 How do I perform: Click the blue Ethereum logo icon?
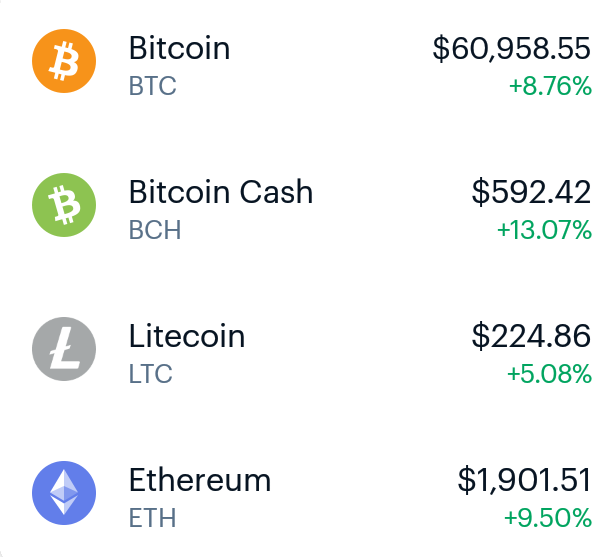pos(64,493)
